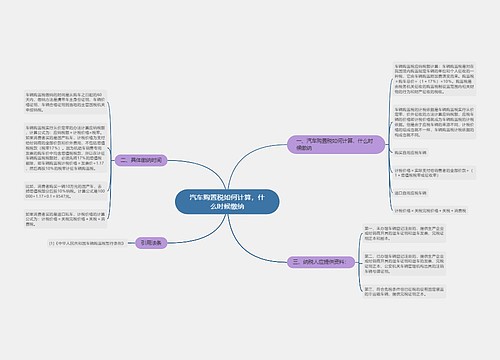Select the formula note 计税价格=关税完税价格+关税+消费税
Screen dimensions: 500x360
[431, 211]
